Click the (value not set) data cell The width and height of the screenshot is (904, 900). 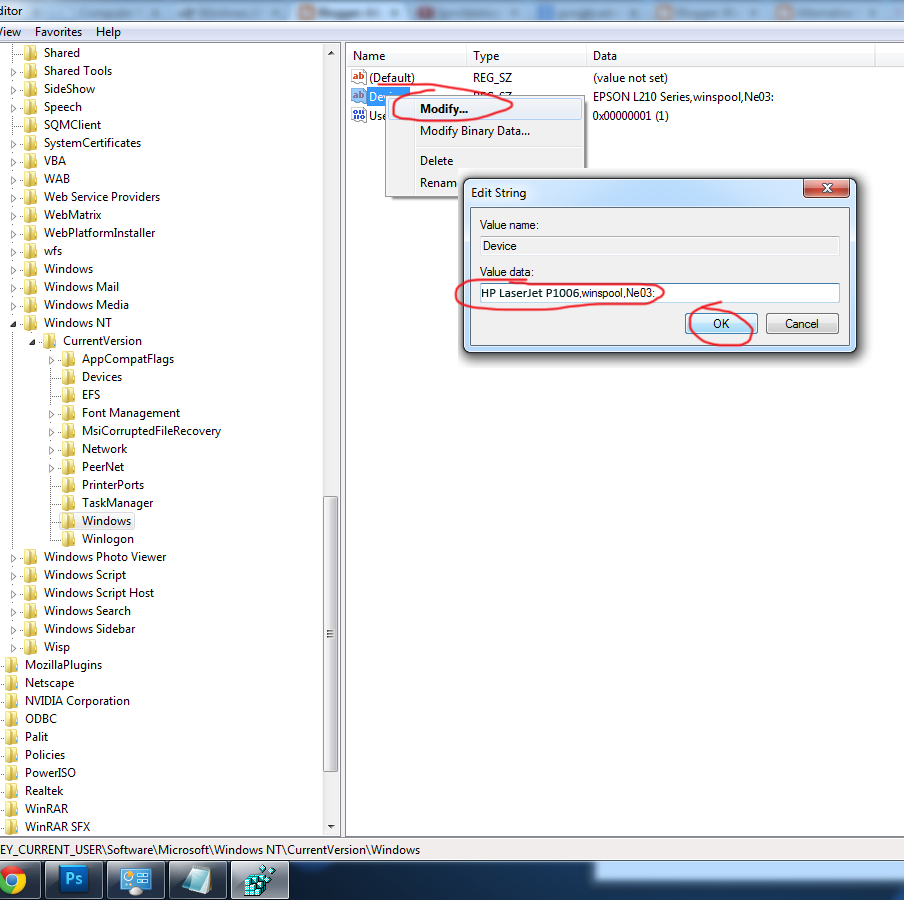pos(630,77)
